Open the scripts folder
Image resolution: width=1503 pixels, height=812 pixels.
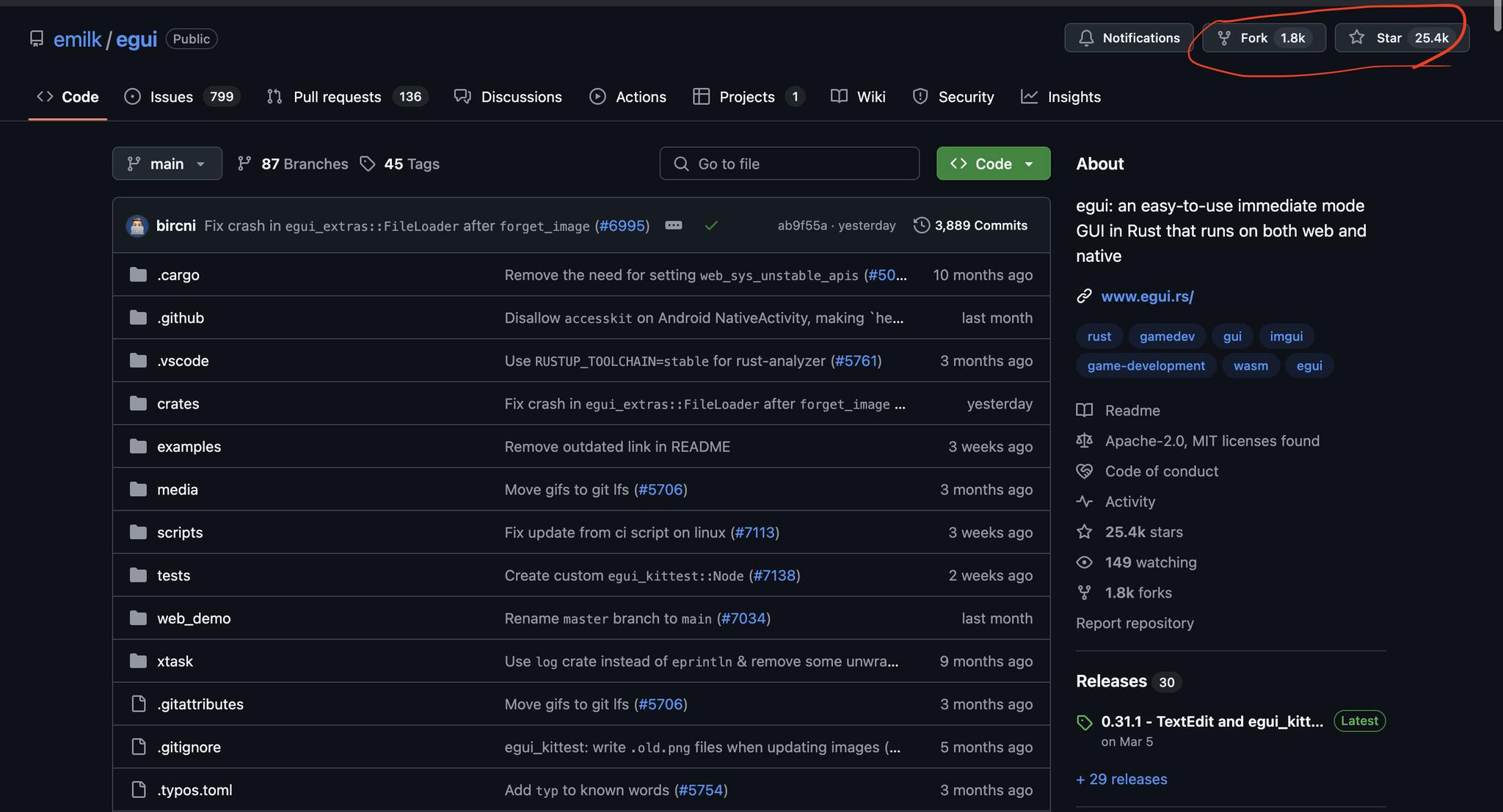coord(180,533)
